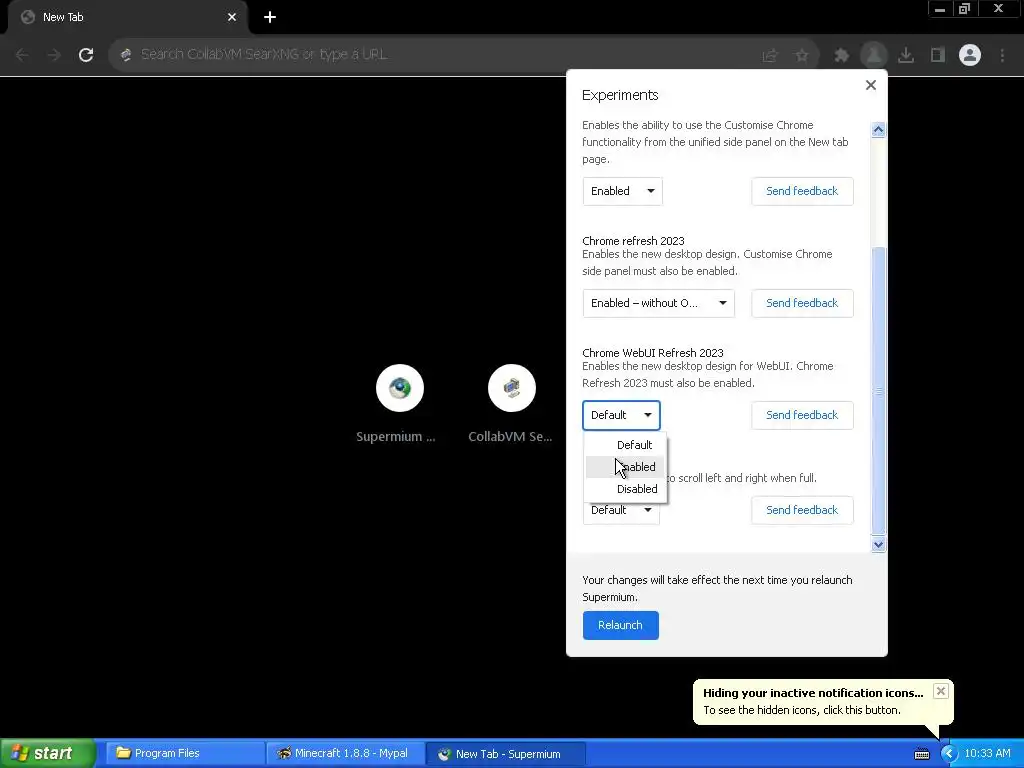Image resolution: width=1024 pixels, height=768 pixels.
Task: Choose Enabled in the open dropdown list
Action: (x=626, y=467)
